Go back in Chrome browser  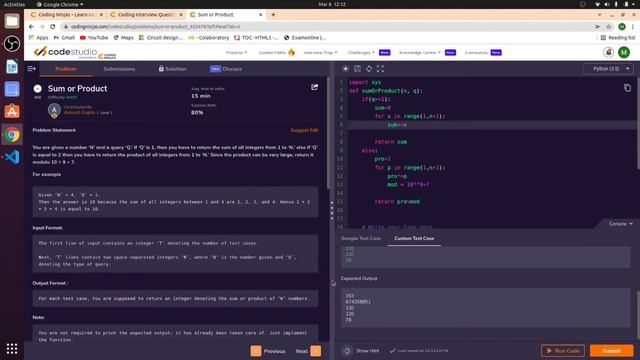31,27
